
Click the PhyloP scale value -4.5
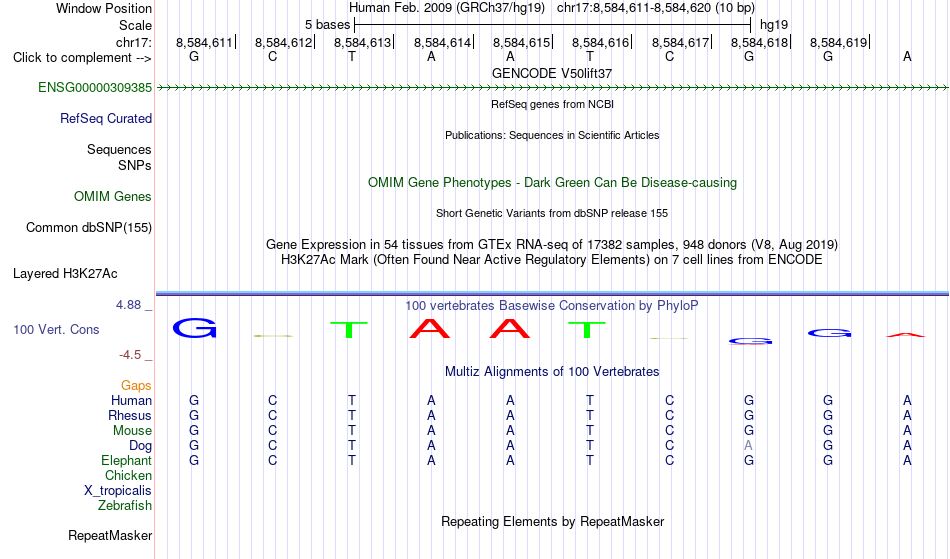[x=130, y=355]
